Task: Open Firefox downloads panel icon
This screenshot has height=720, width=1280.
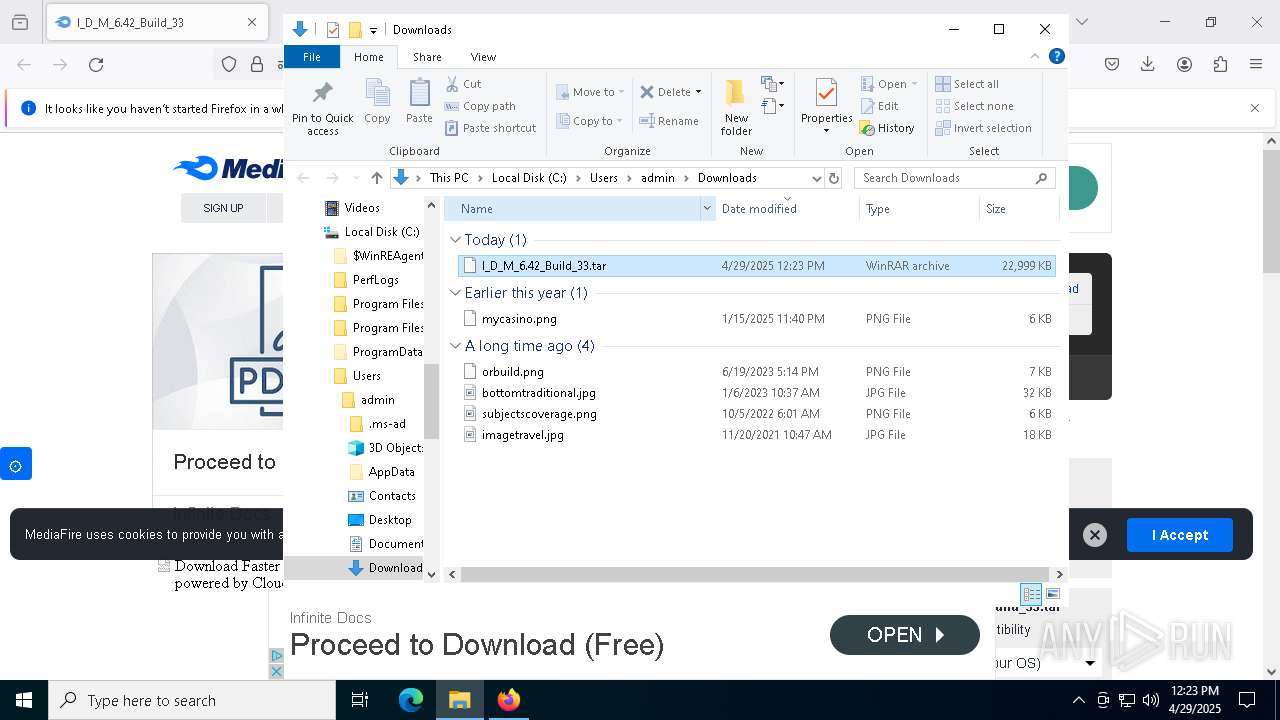Action: point(1148,65)
